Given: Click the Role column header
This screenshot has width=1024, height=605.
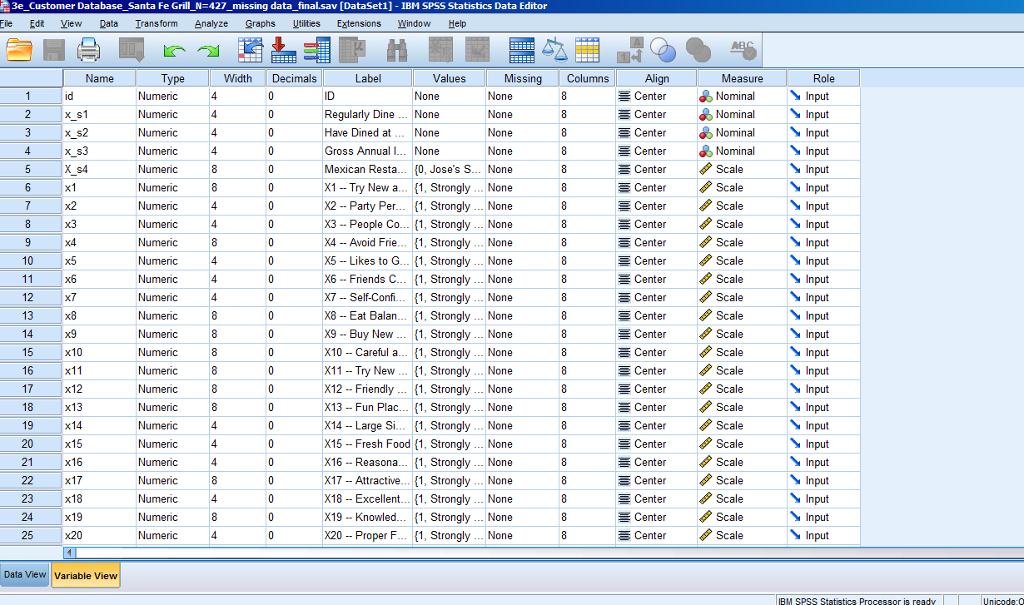Looking at the screenshot, I should pos(824,78).
